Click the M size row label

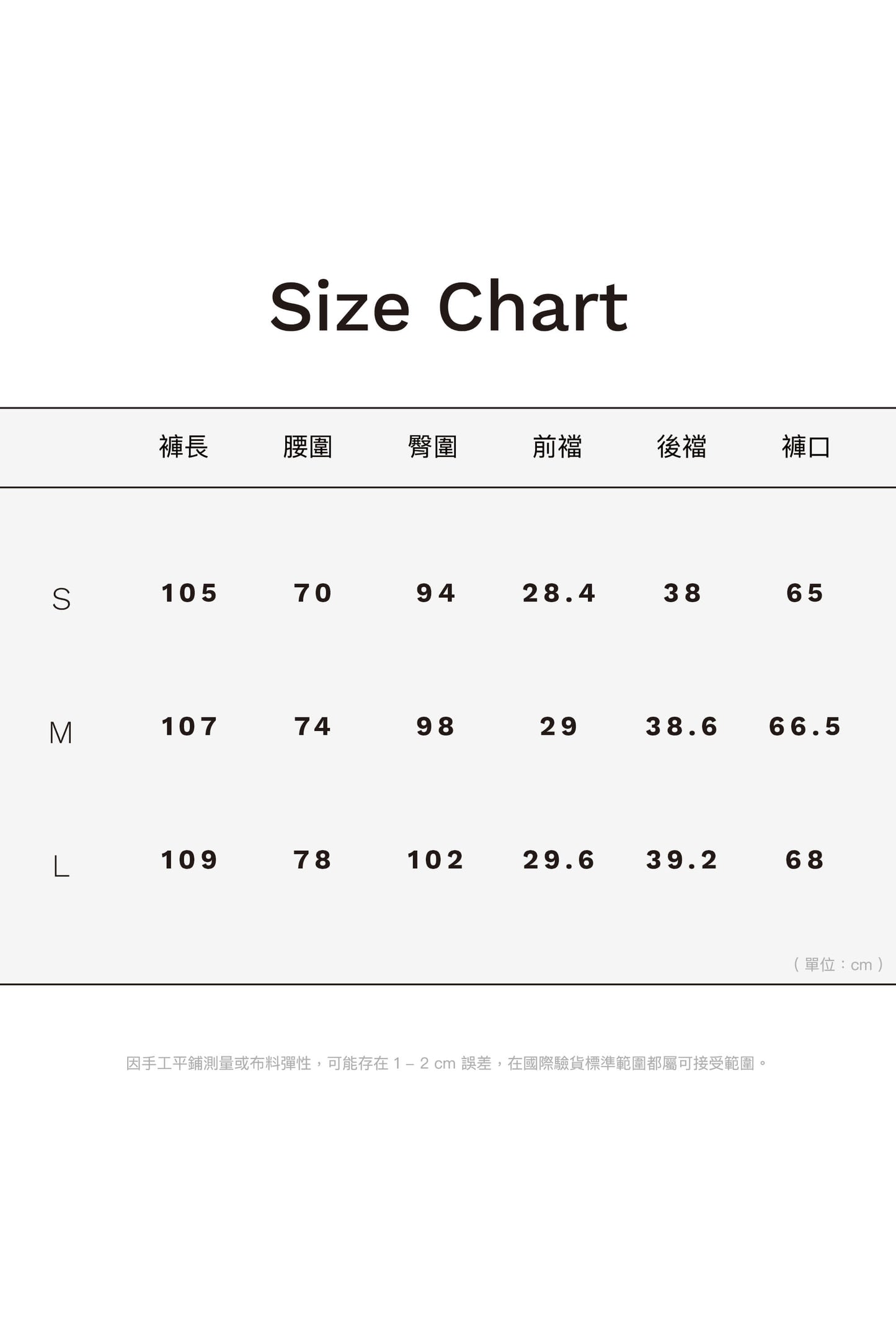pos(61,733)
